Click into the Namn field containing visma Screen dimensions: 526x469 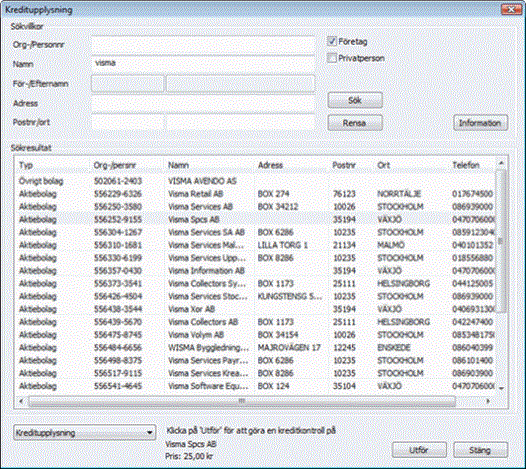(x=203, y=64)
